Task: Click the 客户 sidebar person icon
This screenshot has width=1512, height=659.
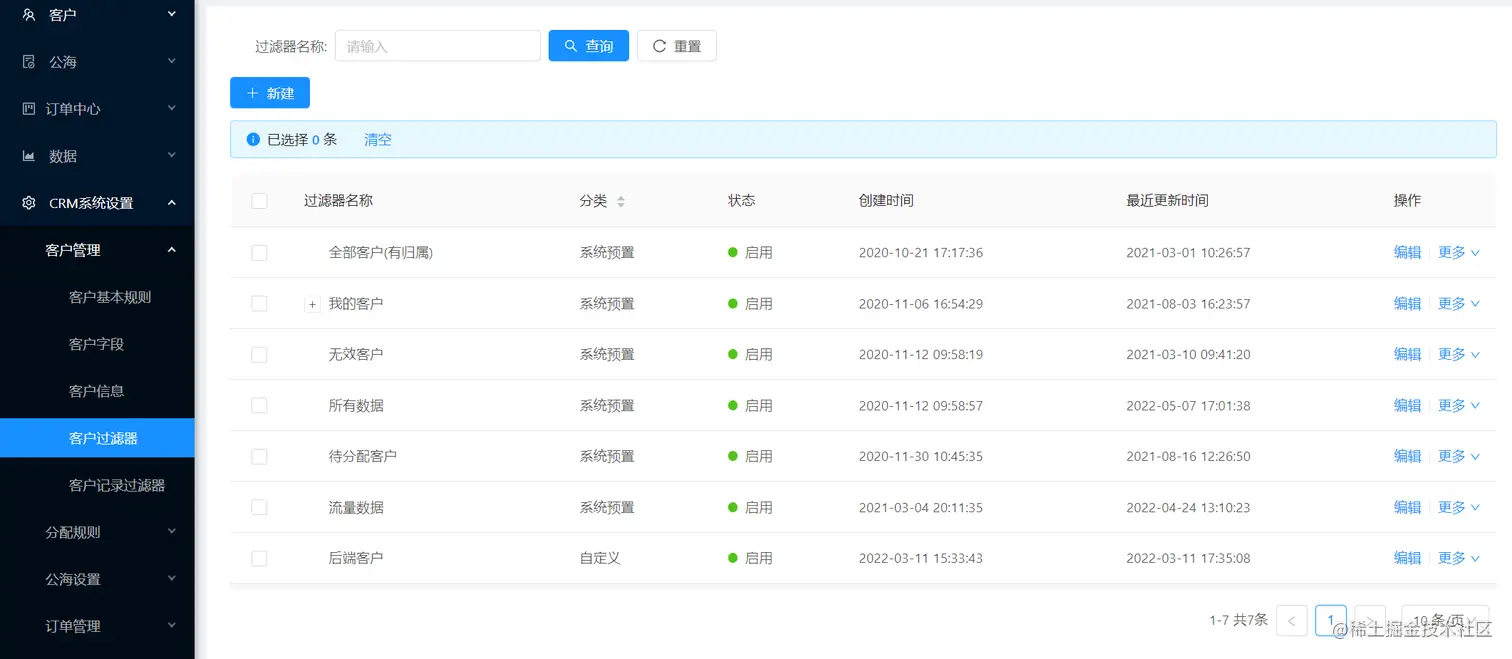Action: tap(29, 15)
